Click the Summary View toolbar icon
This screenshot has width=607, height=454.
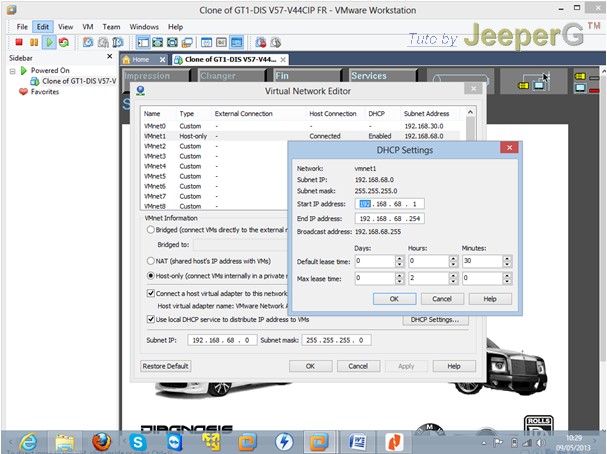pos(206,42)
